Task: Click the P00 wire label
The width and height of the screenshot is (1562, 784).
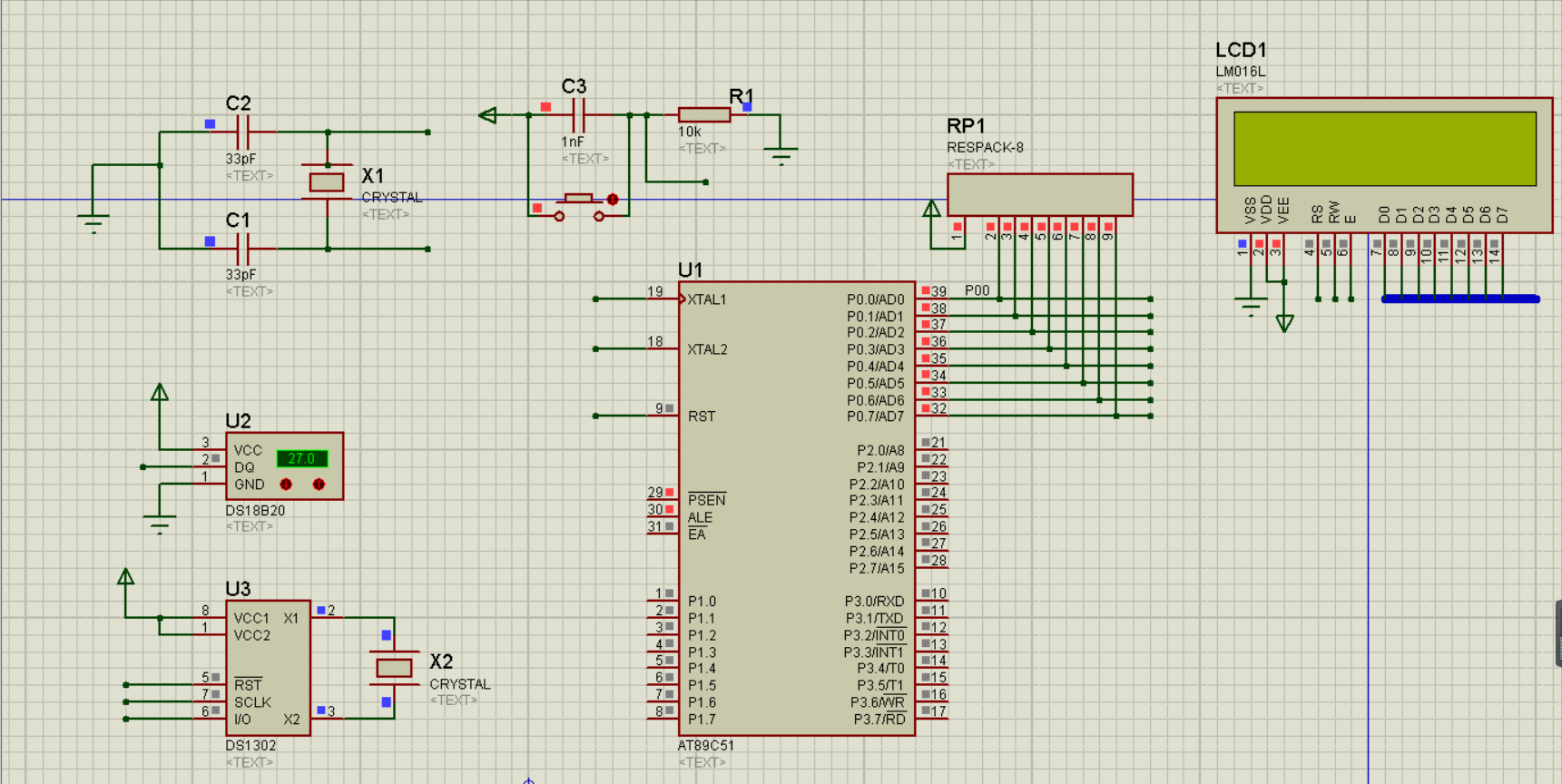Action: tap(977, 290)
